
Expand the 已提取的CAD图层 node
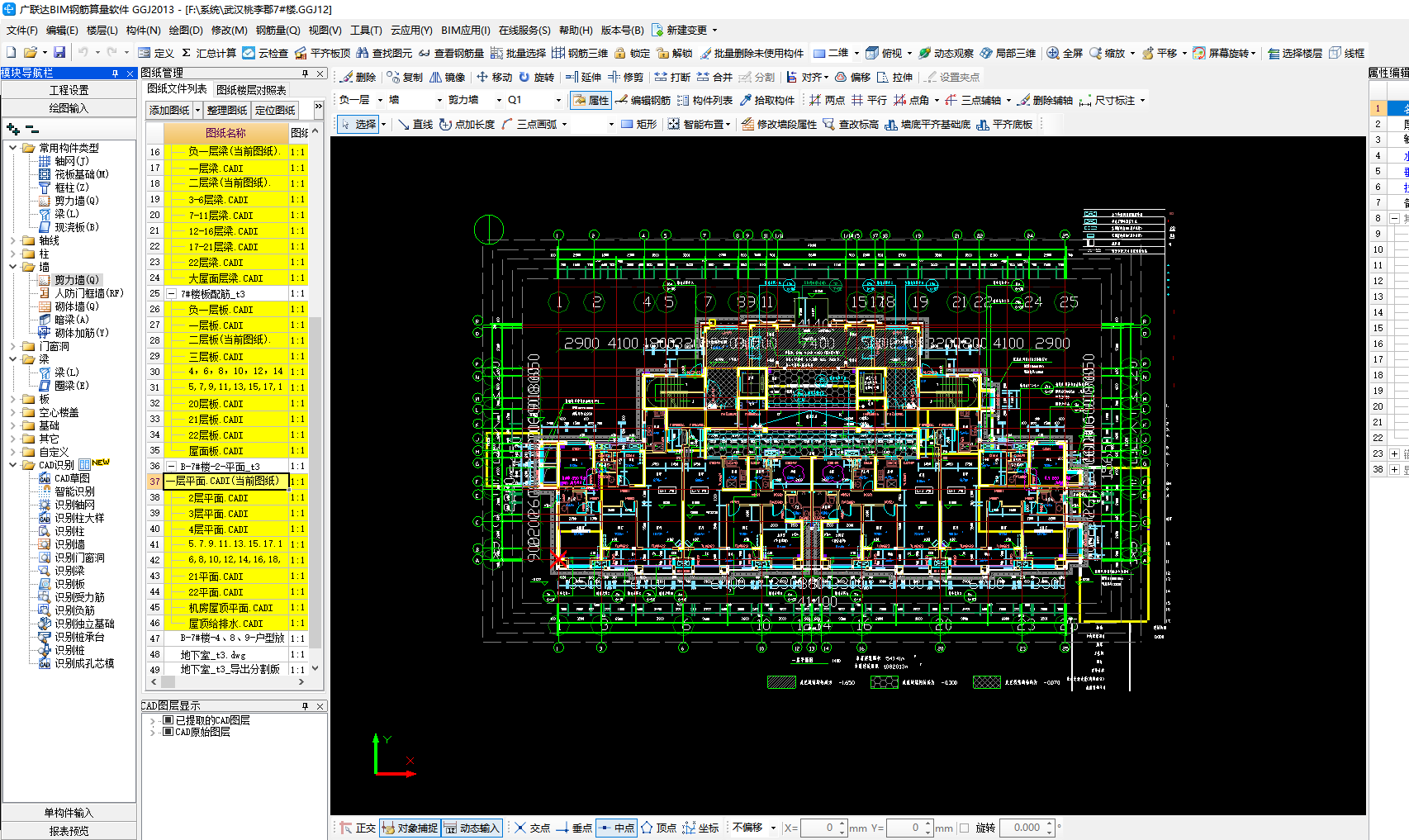pyautogui.click(x=153, y=720)
